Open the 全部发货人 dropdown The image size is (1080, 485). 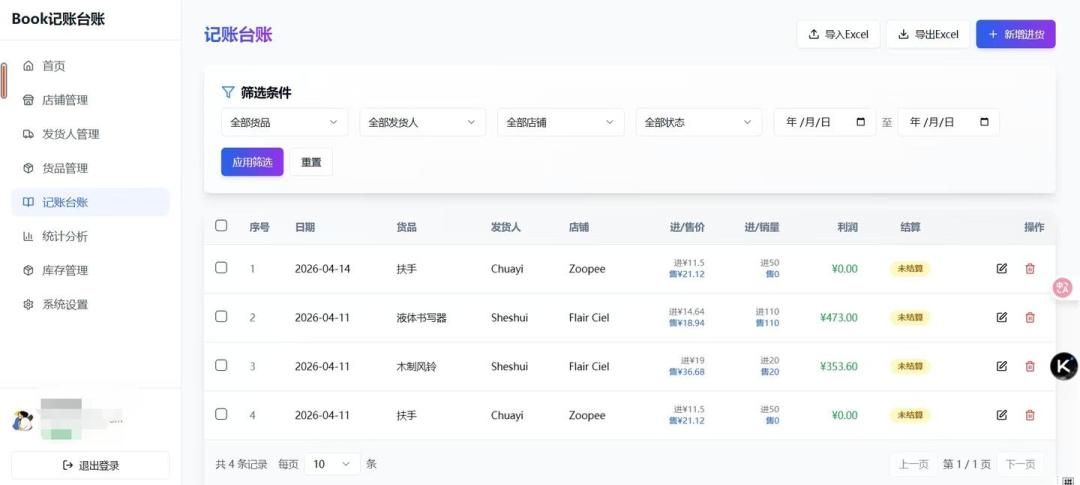pyautogui.click(x=423, y=122)
